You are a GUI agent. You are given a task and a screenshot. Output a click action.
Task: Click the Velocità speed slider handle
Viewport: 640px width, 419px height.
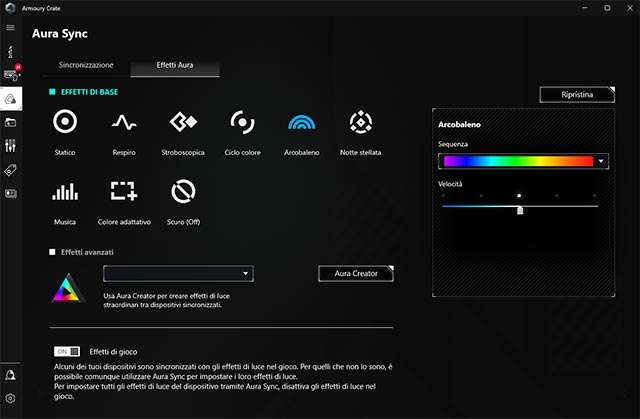520,210
